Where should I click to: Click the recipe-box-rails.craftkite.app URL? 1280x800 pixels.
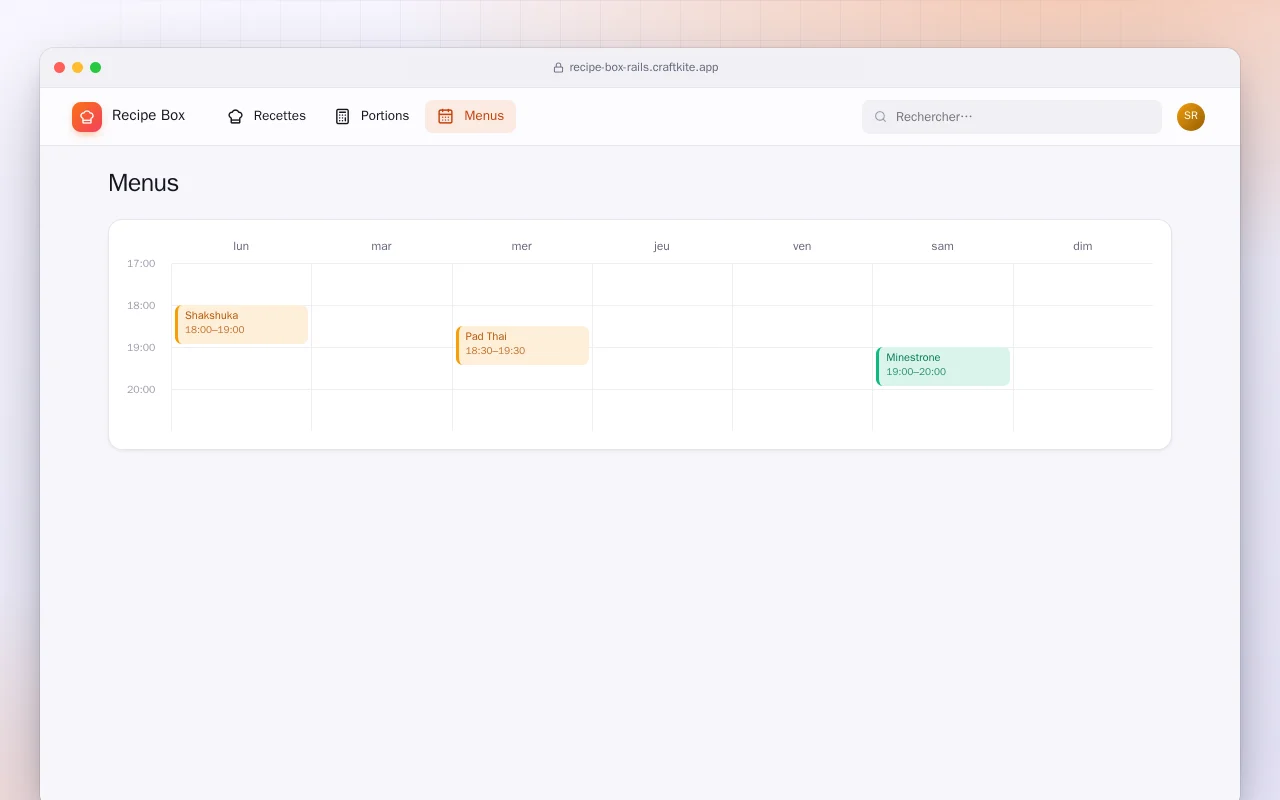coord(644,68)
